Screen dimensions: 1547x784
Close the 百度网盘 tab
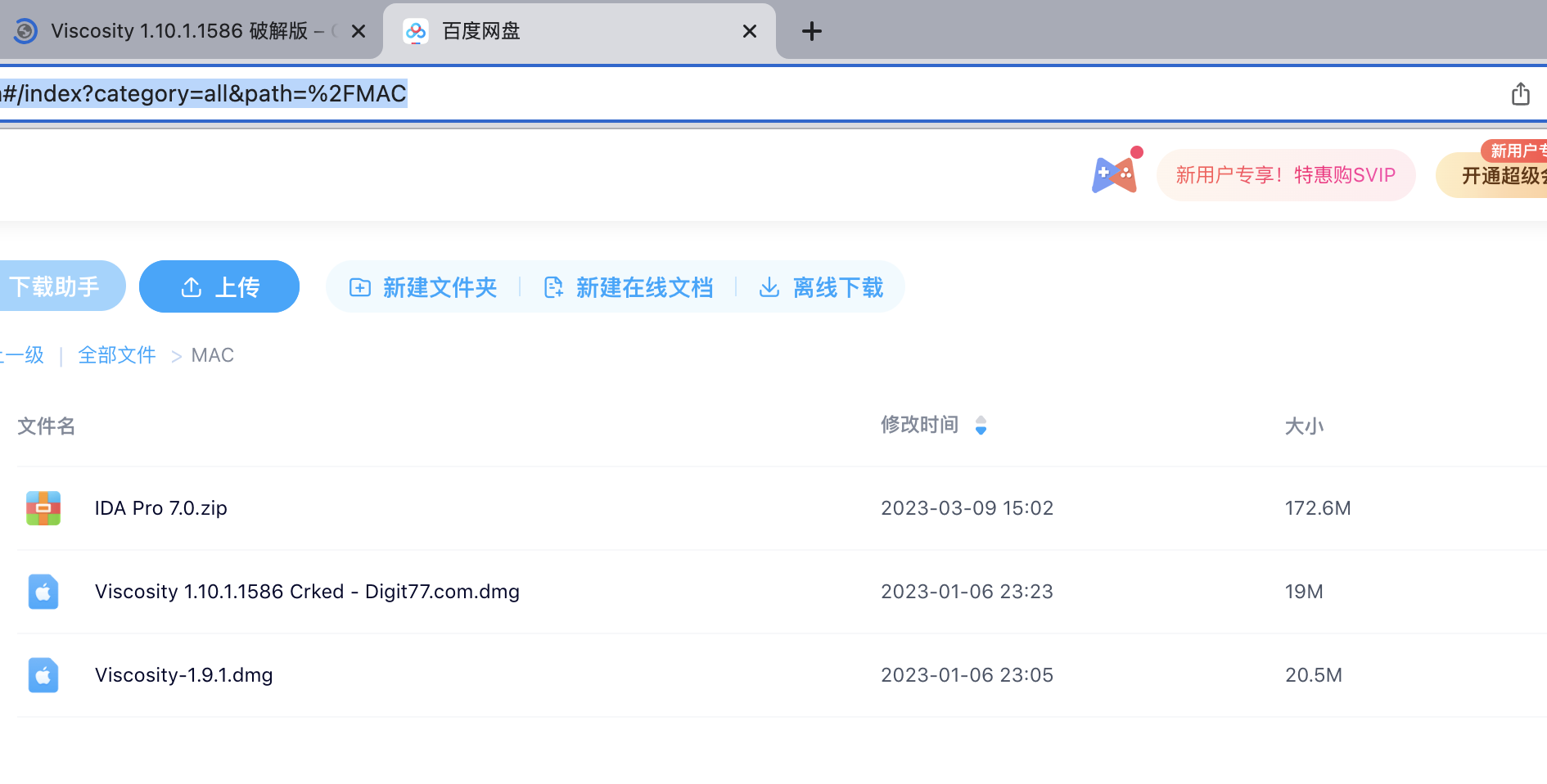click(x=749, y=31)
